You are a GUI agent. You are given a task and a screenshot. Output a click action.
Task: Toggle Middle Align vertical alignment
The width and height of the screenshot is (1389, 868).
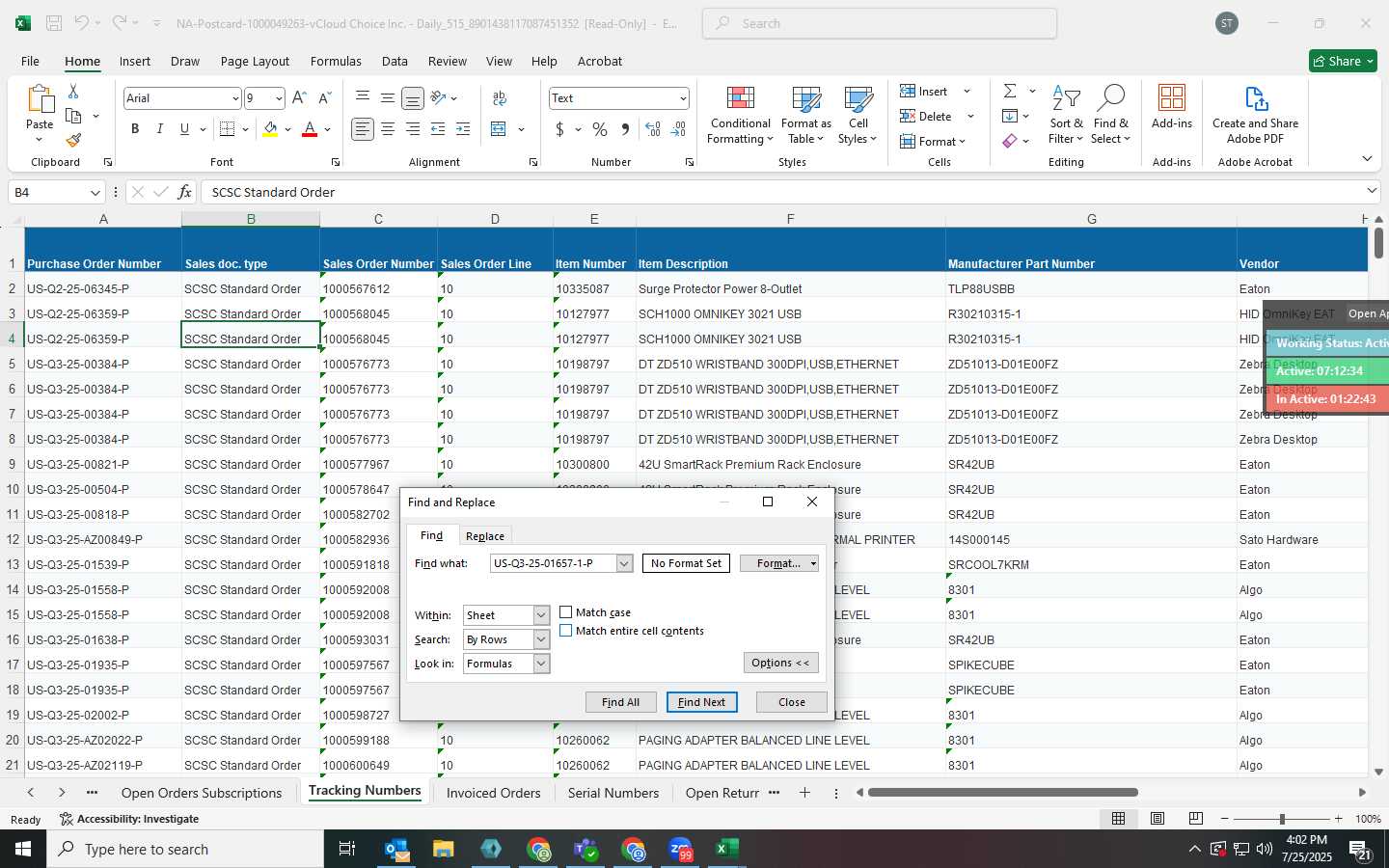coord(388,98)
